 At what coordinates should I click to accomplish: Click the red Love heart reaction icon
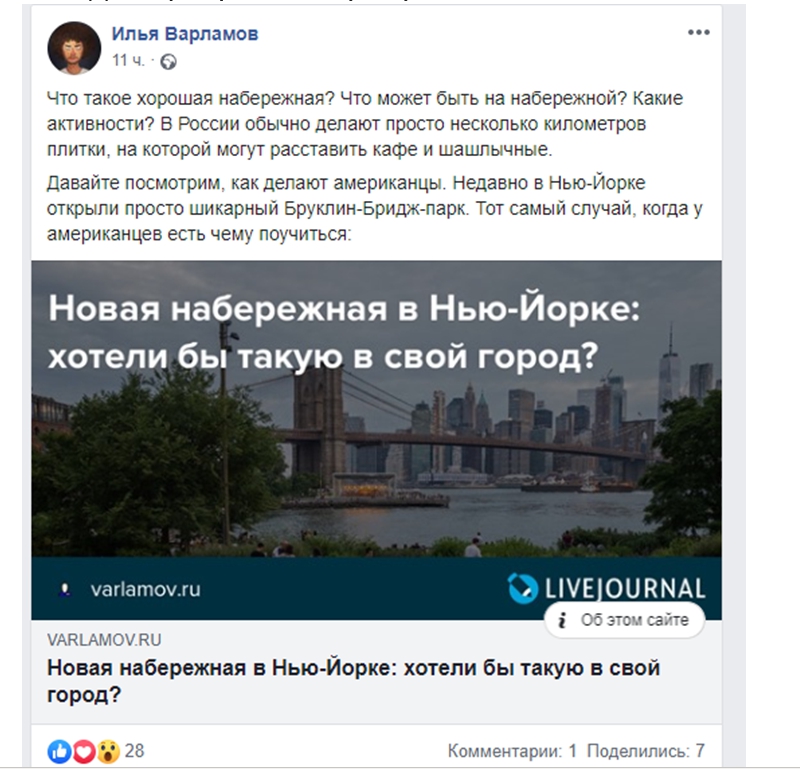click(84, 751)
